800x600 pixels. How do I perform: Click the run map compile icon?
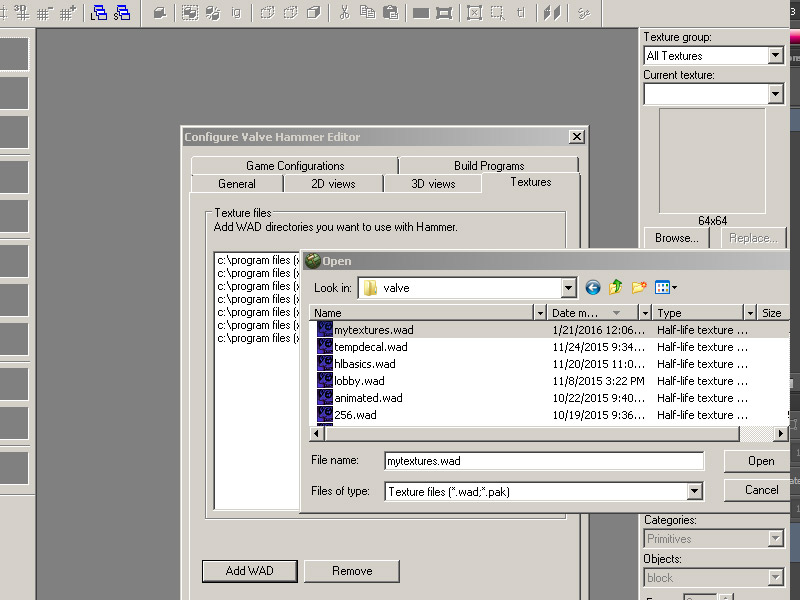[x=584, y=12]
